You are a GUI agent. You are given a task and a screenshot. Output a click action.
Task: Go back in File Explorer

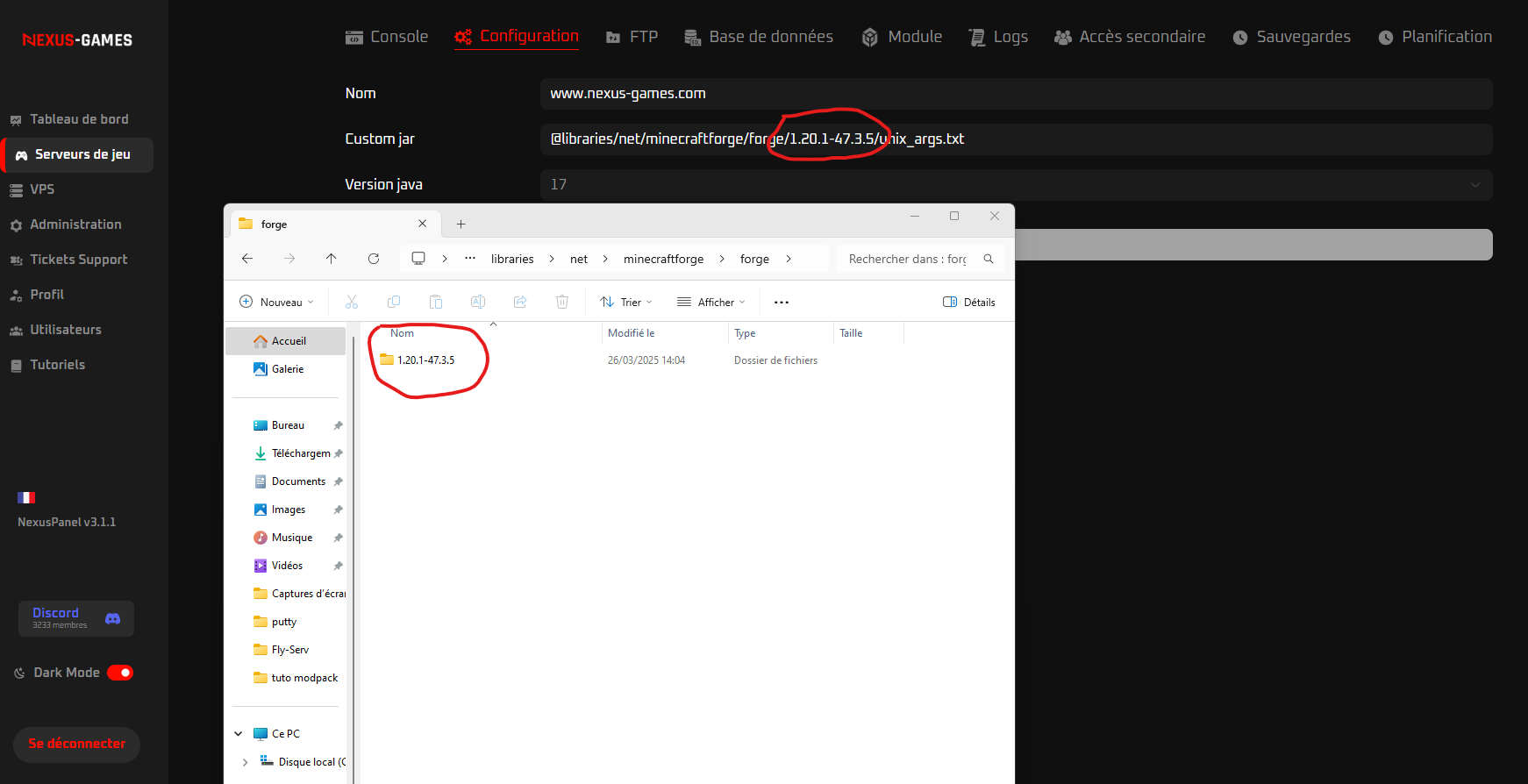[x=247, y=259]
